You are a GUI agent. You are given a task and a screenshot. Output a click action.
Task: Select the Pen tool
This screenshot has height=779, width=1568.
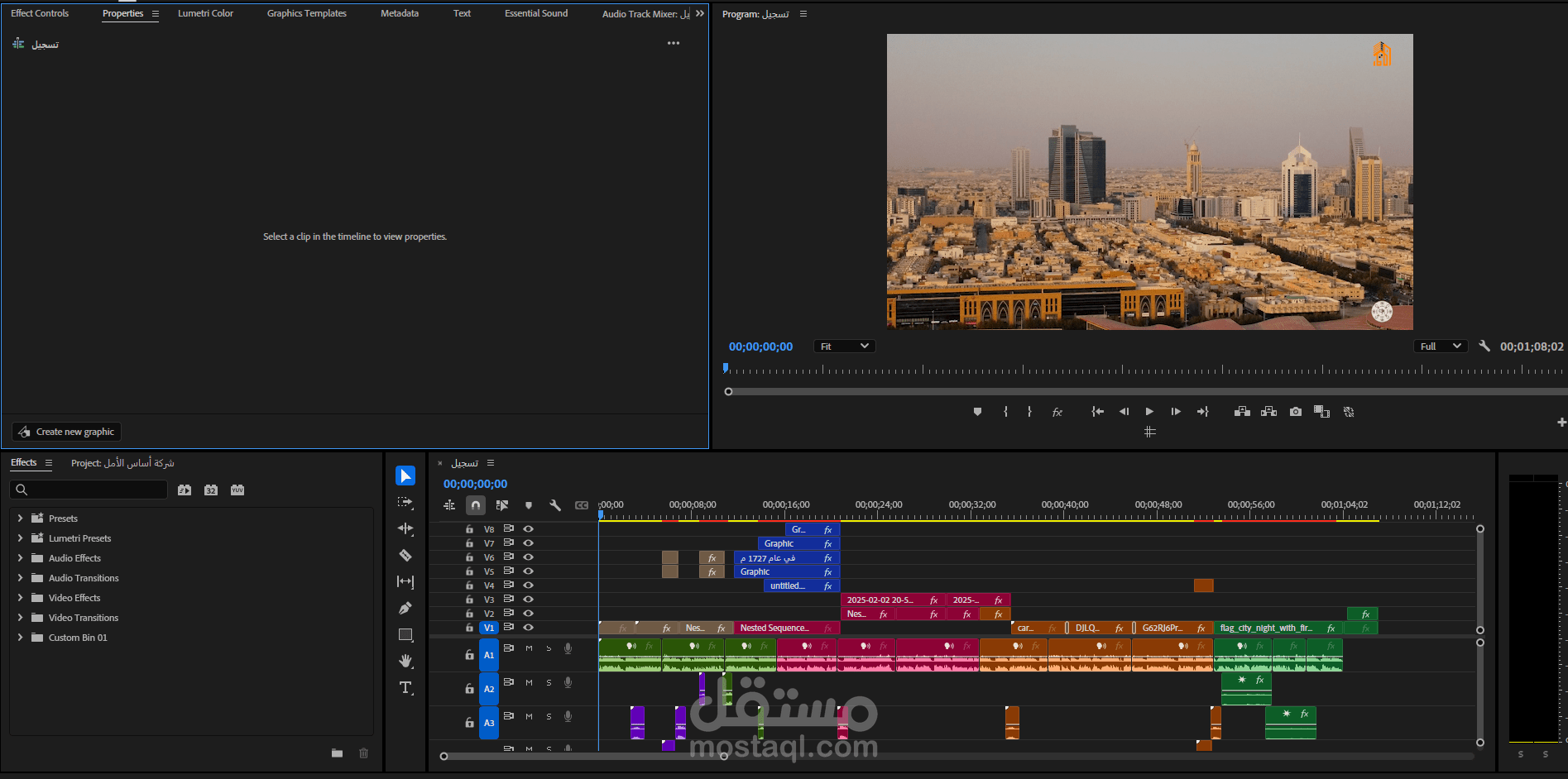405,609
